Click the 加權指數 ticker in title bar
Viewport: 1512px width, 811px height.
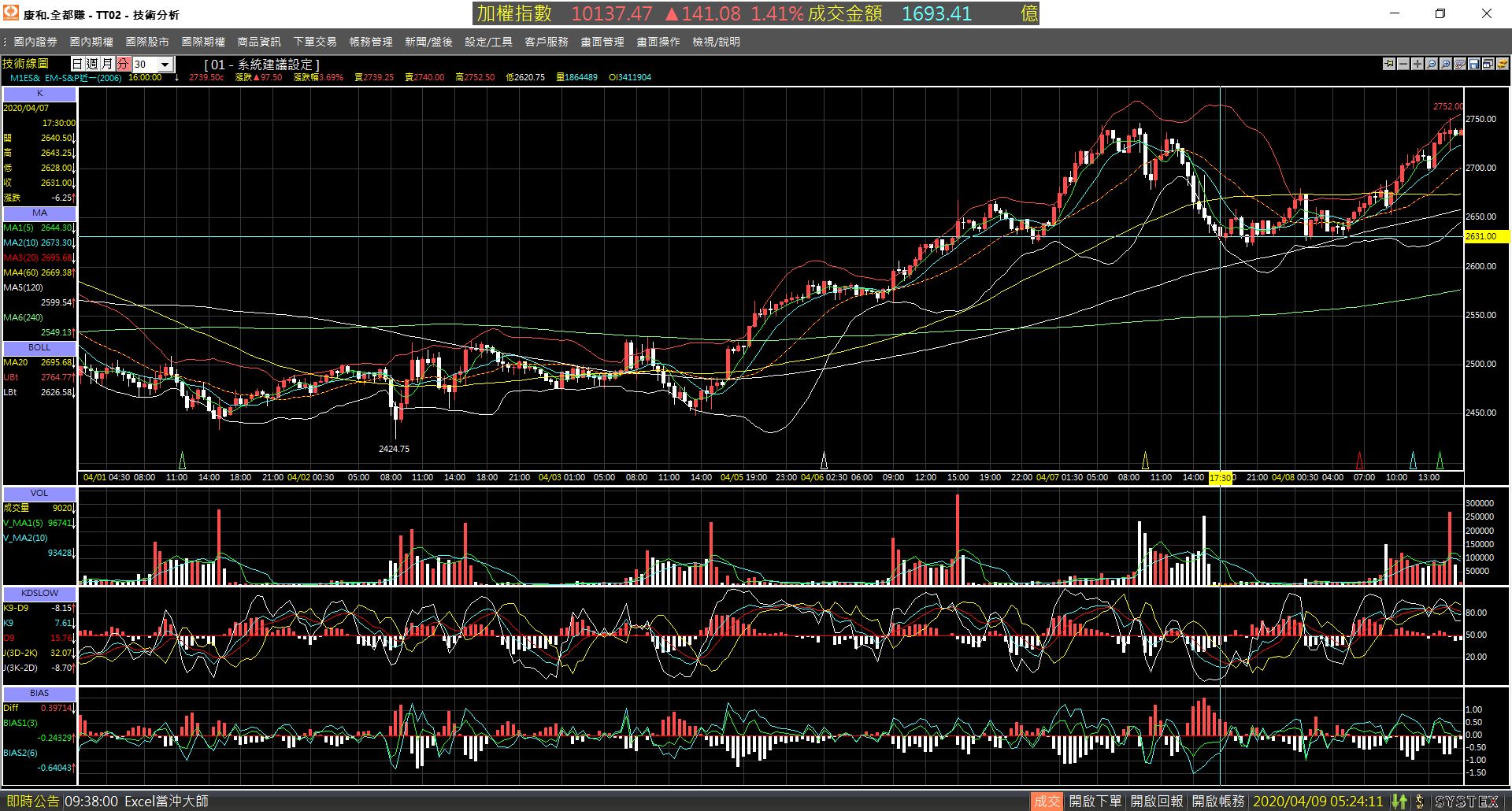point(514,13)
